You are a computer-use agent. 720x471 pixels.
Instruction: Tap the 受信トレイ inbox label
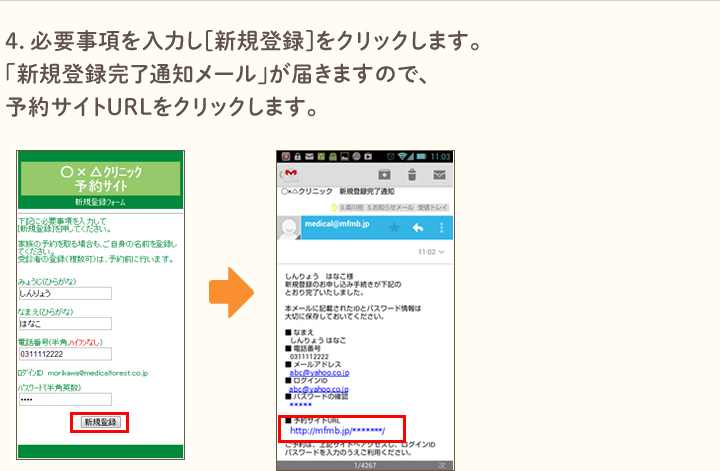[433, 205]
